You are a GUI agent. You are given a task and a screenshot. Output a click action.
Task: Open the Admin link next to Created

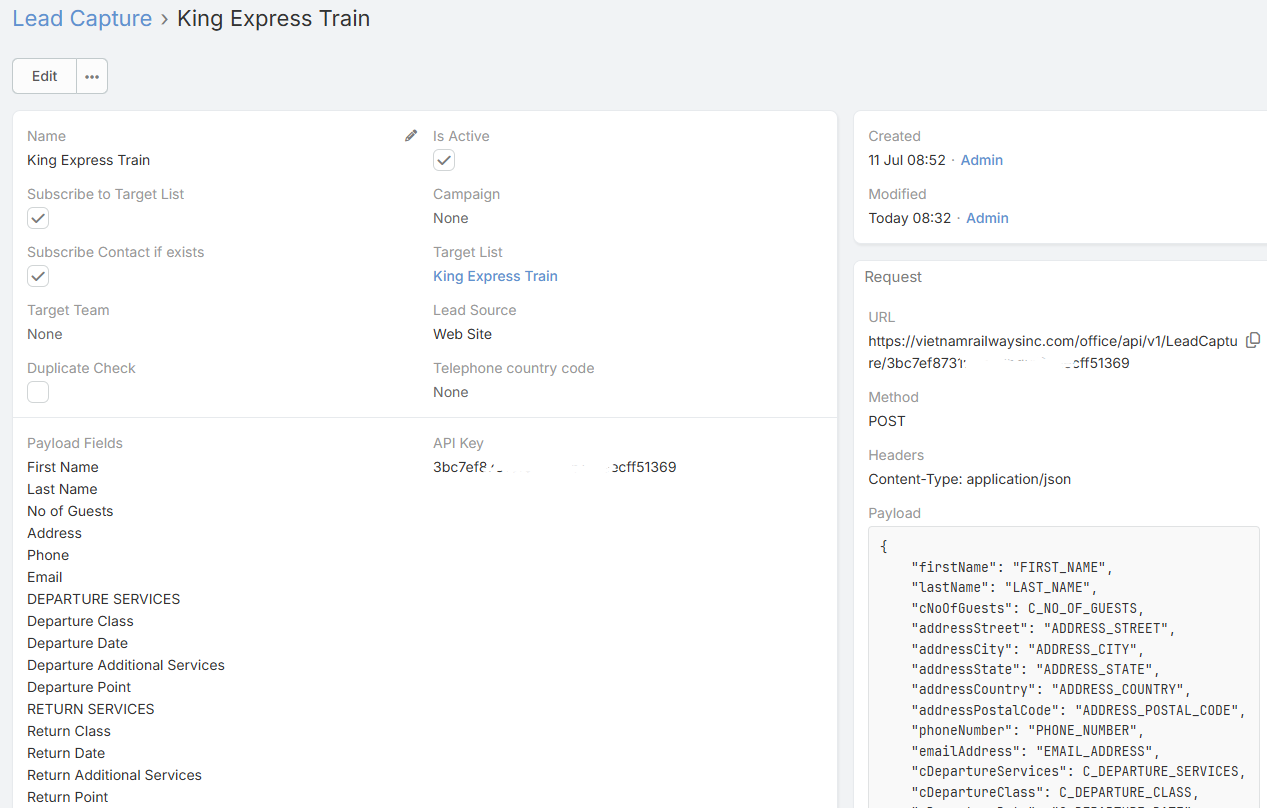click(981, 160)
